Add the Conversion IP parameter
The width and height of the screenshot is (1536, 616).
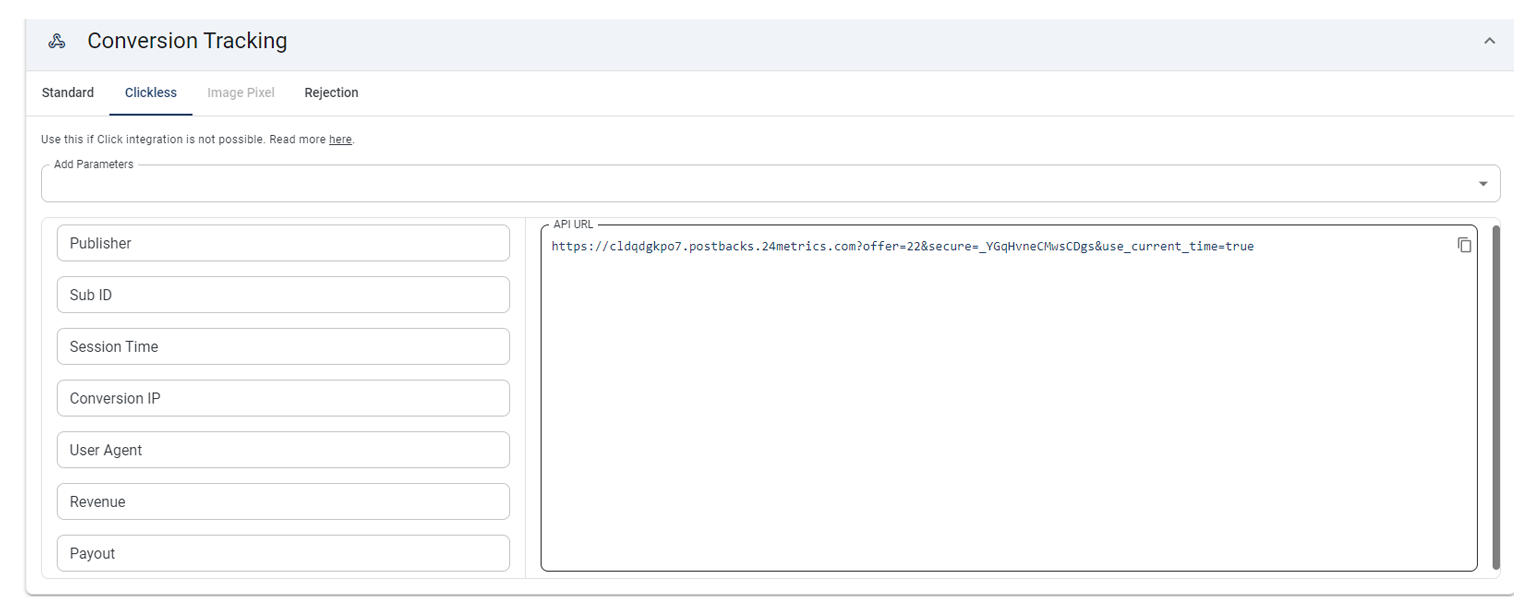283,398
